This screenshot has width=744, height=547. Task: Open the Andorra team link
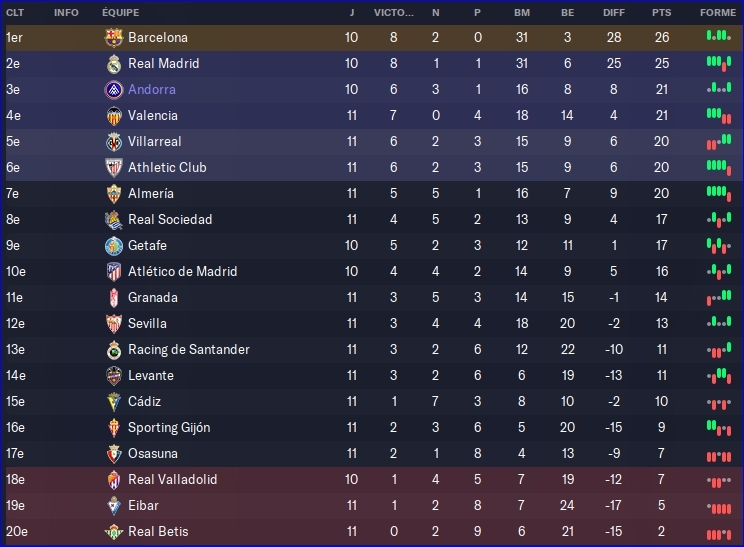click(x=151, y=89)
